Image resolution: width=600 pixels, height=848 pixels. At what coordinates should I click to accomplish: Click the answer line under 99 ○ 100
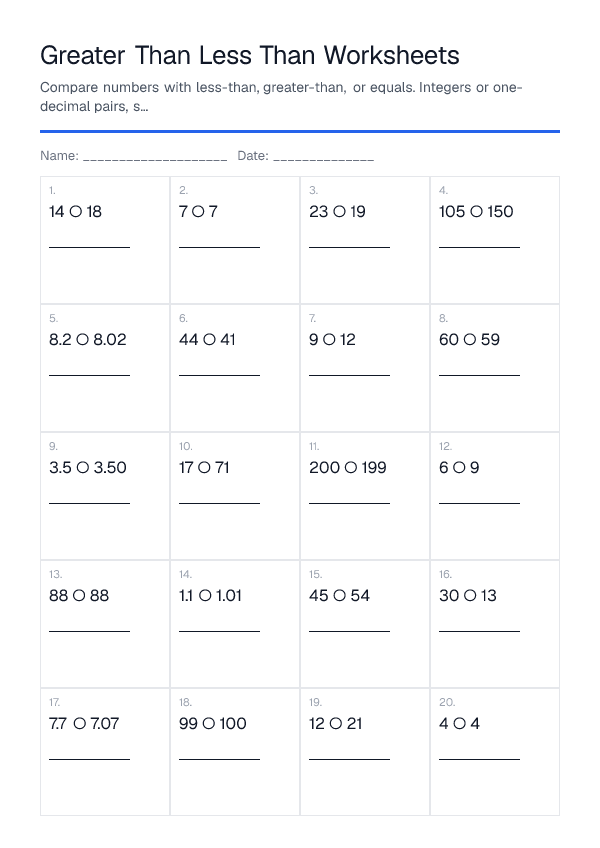220,759
